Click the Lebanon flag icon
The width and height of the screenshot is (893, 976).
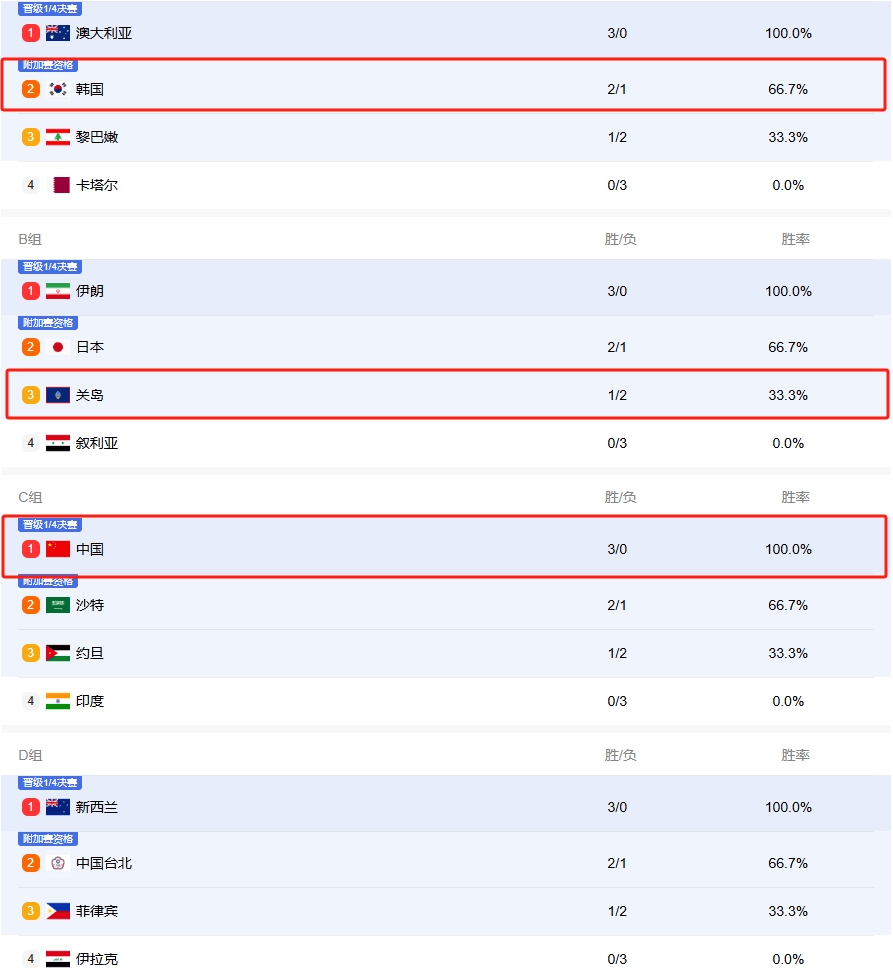click(58, 137)
